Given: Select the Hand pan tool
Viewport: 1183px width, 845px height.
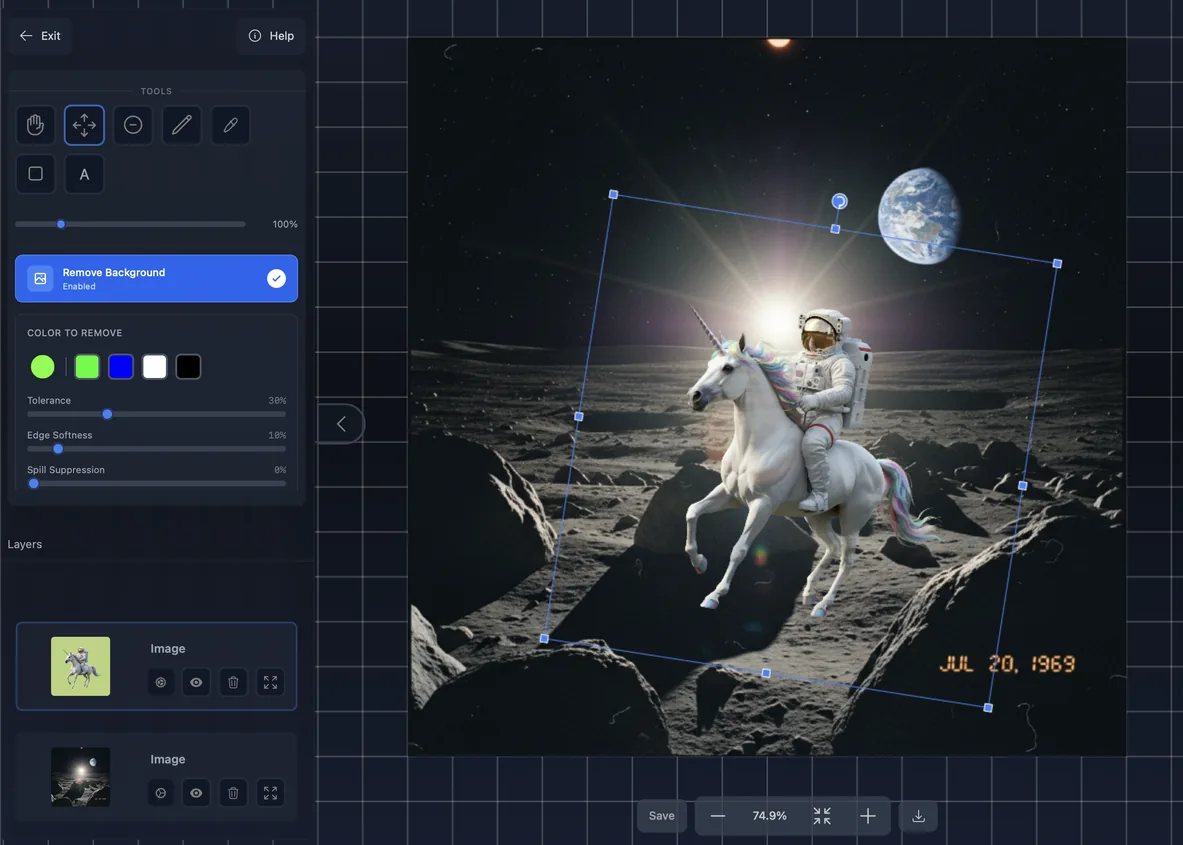Looking at the screenshot, I should (x=35, y=124).
